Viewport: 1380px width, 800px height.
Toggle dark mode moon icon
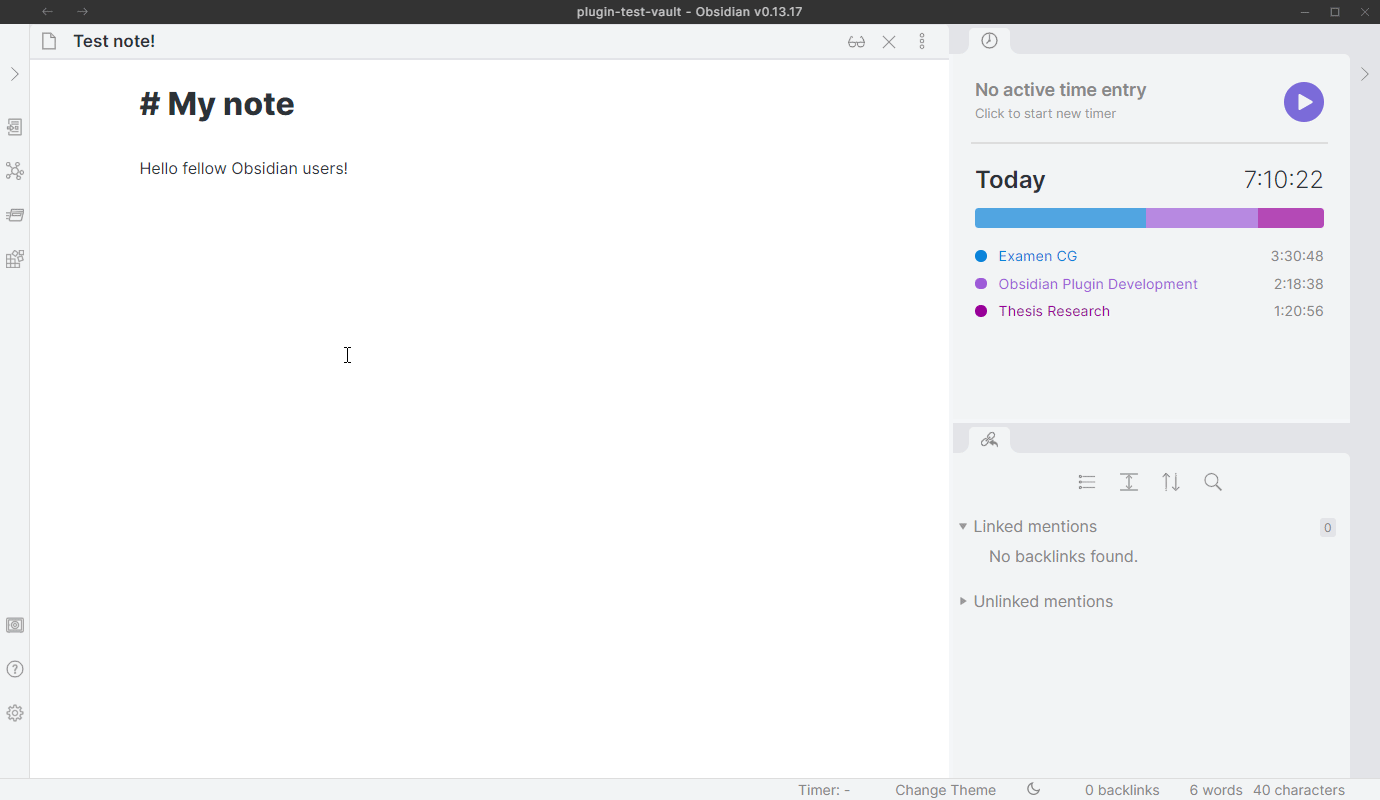click(1034, 789)
